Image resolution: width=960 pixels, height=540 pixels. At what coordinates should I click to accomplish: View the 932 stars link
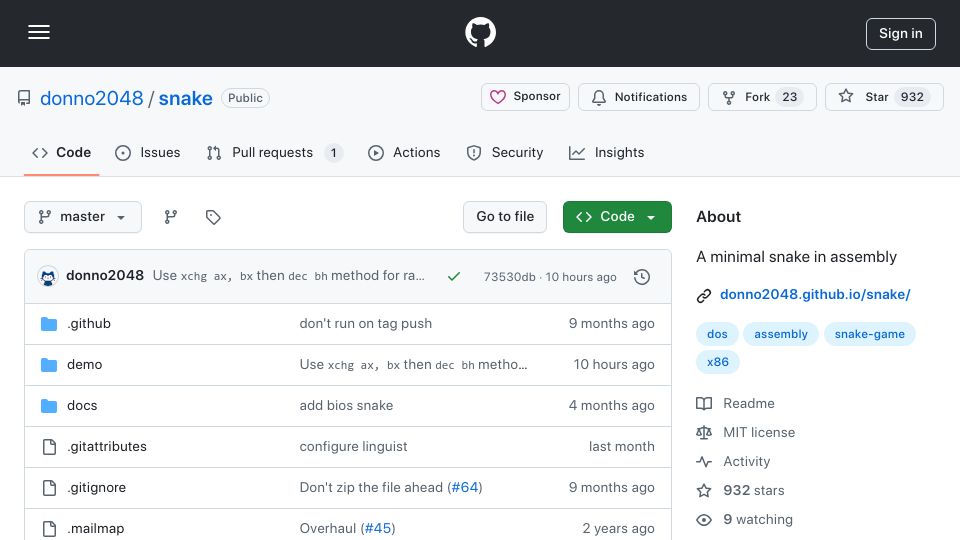coord(741,490)
